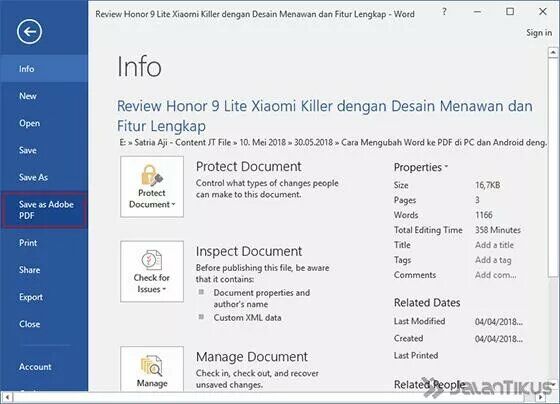Click the Manage Document heading
Image resolution: width=560 pixels, height=404 pixels.
click(252, 357)
